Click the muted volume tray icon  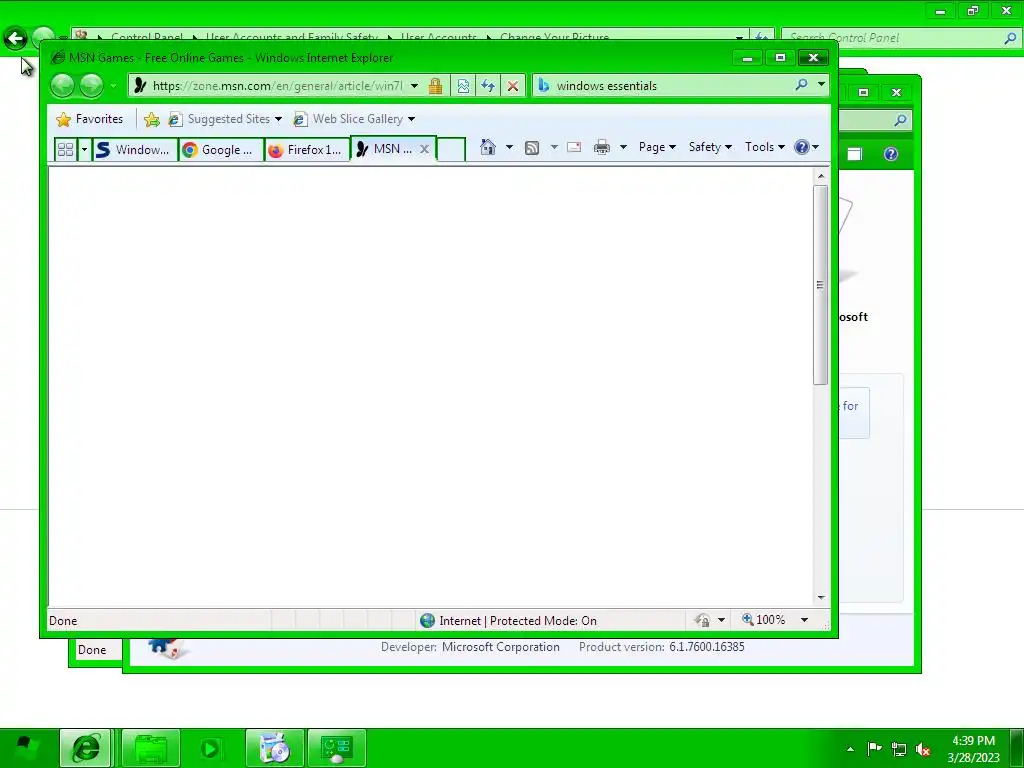(x=923, y=750)
